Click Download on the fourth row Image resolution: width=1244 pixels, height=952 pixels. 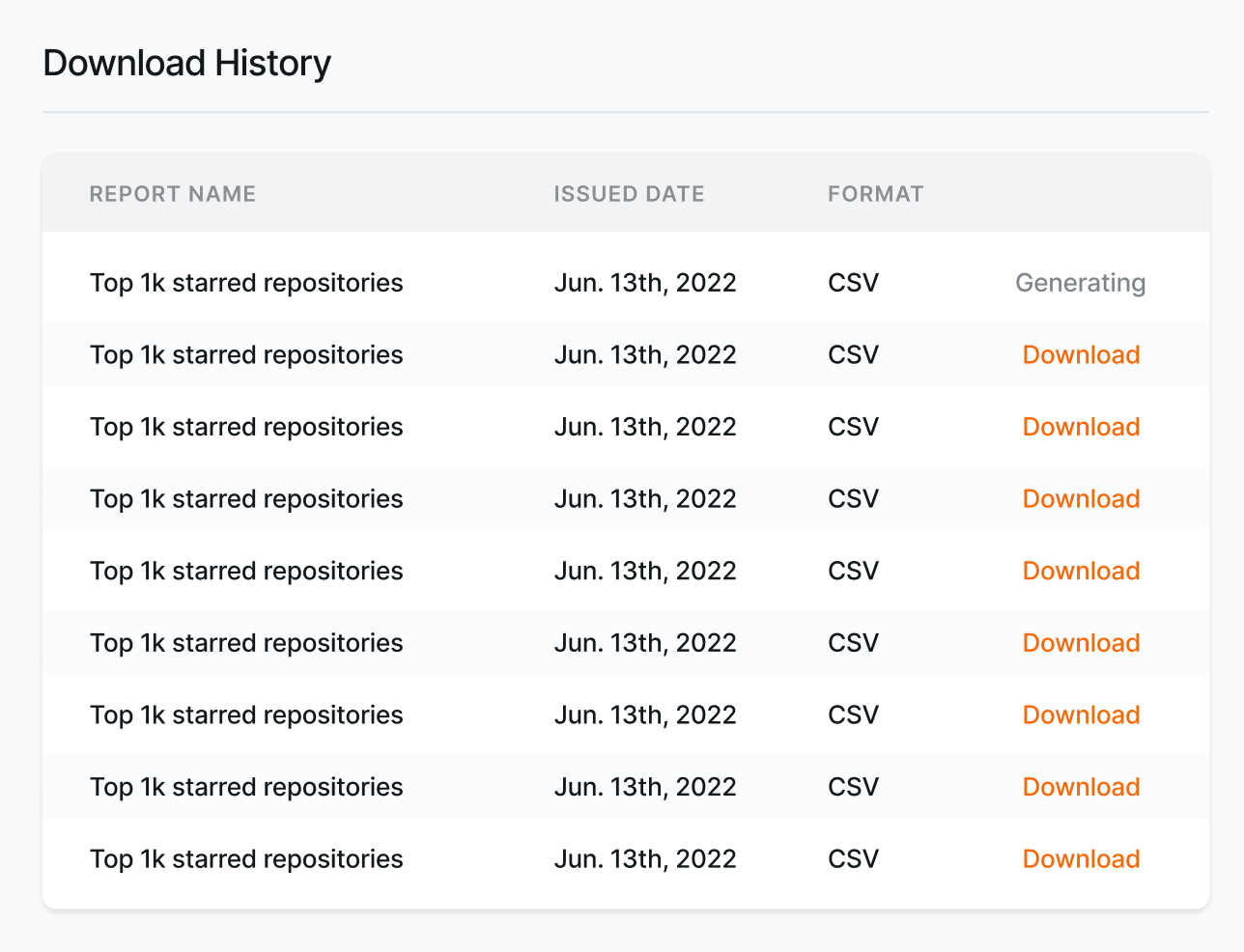pos(1081,498)
